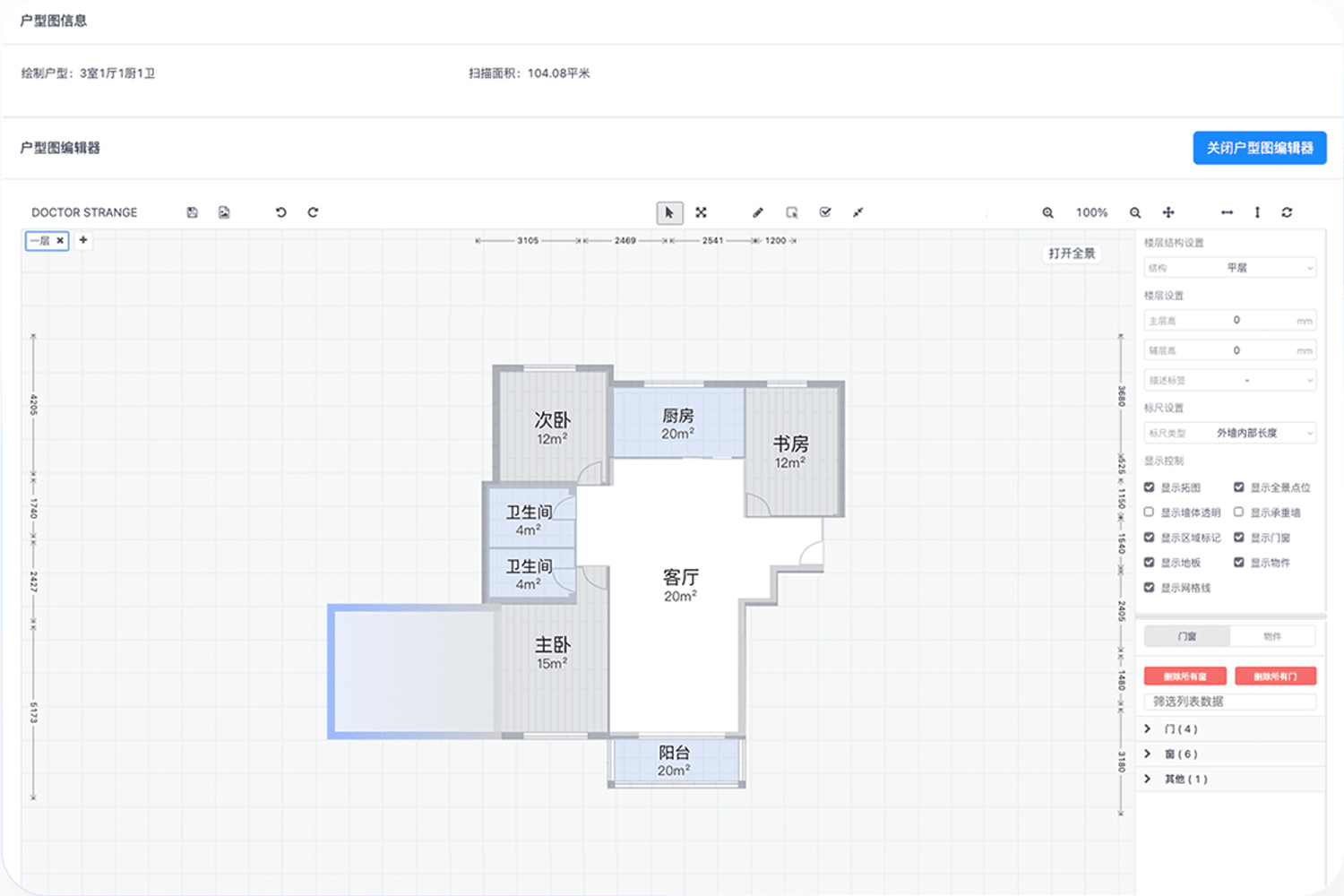Click the save floor plan icon
Image resolution: width=1344 pixels, height=896 pixels.
[192, 212]
